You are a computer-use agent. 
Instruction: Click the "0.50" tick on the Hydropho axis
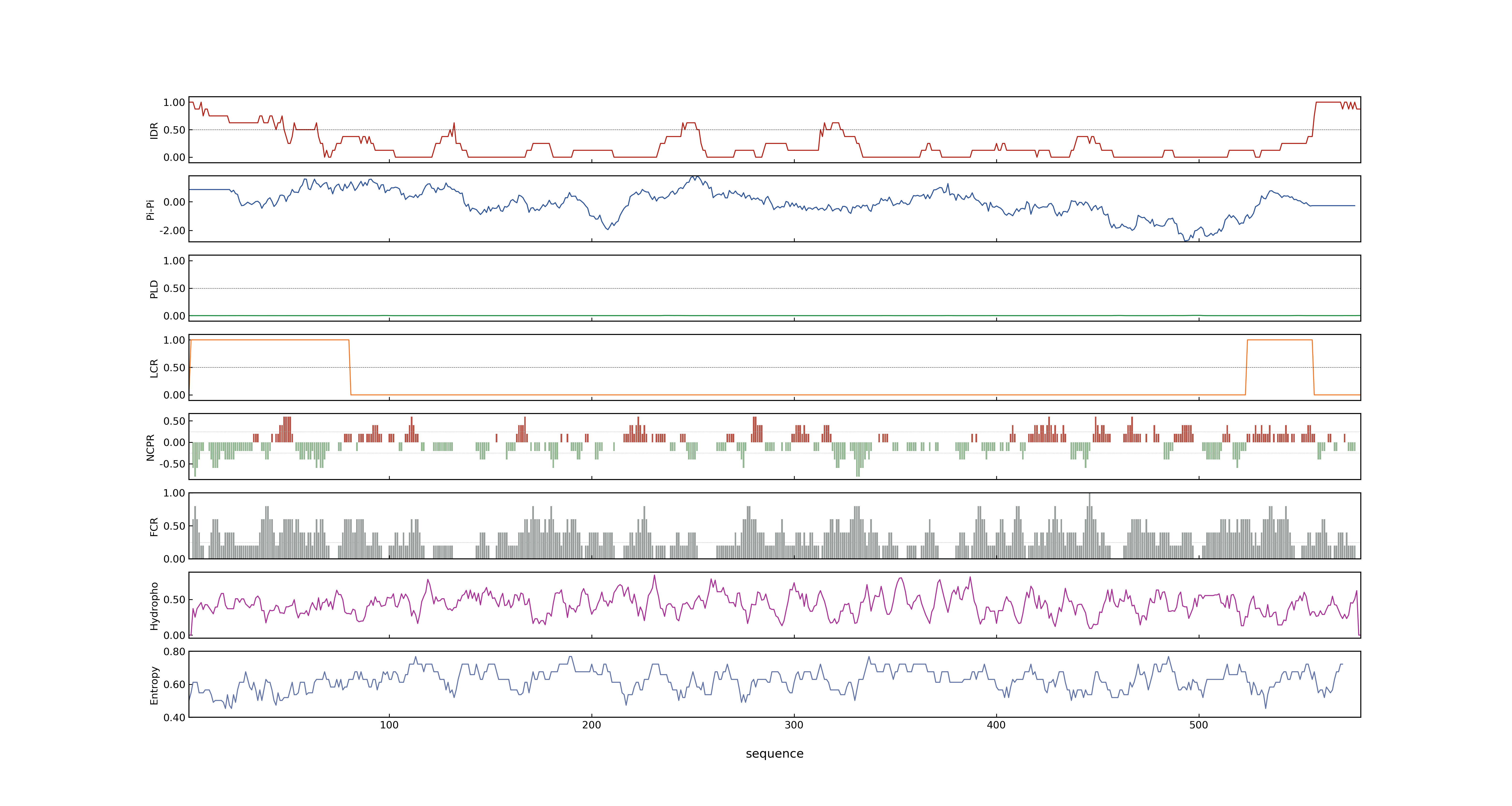[x=174, y=599]
